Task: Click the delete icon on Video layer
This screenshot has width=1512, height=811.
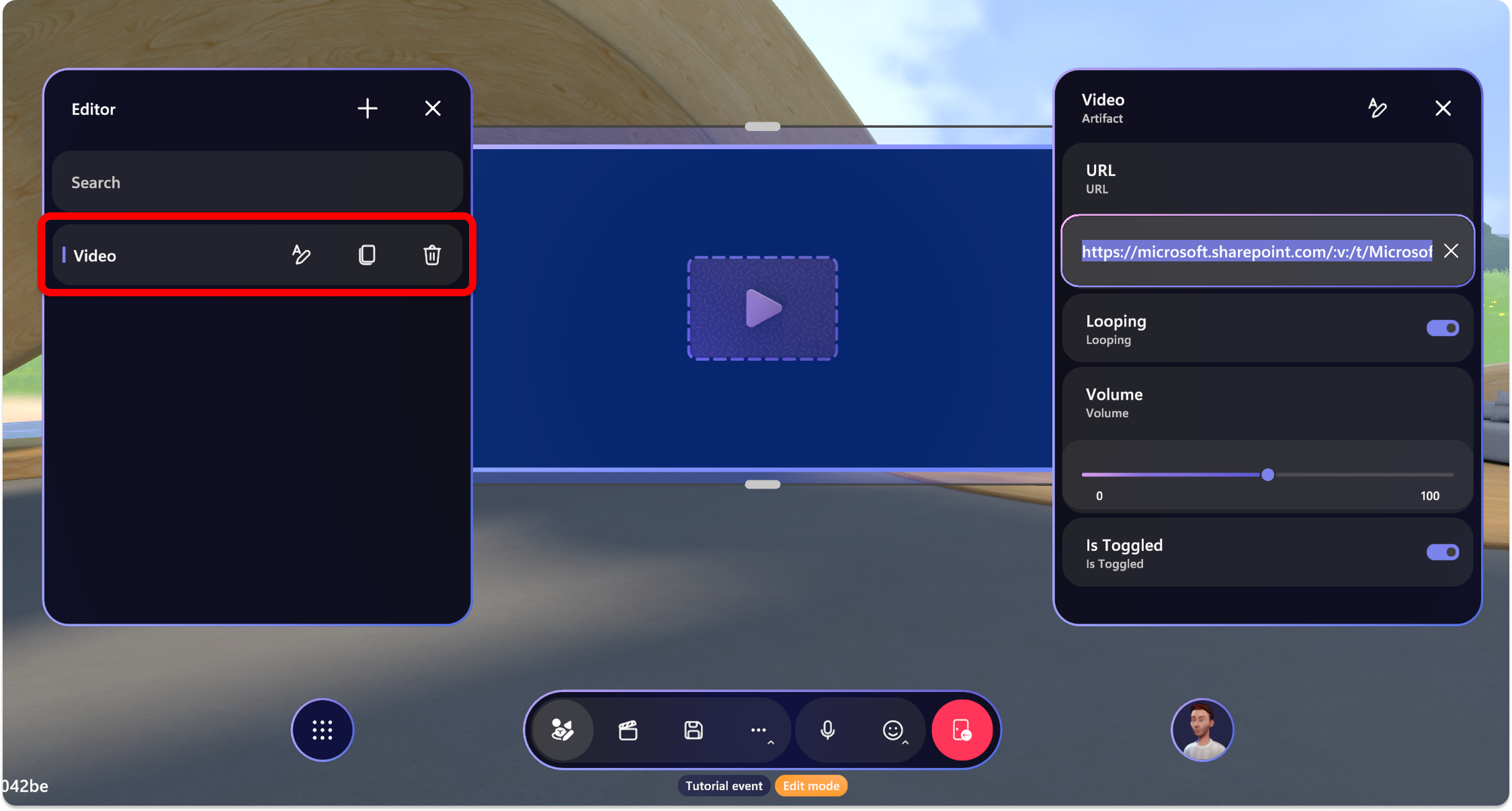Action: tap(432, 255)
